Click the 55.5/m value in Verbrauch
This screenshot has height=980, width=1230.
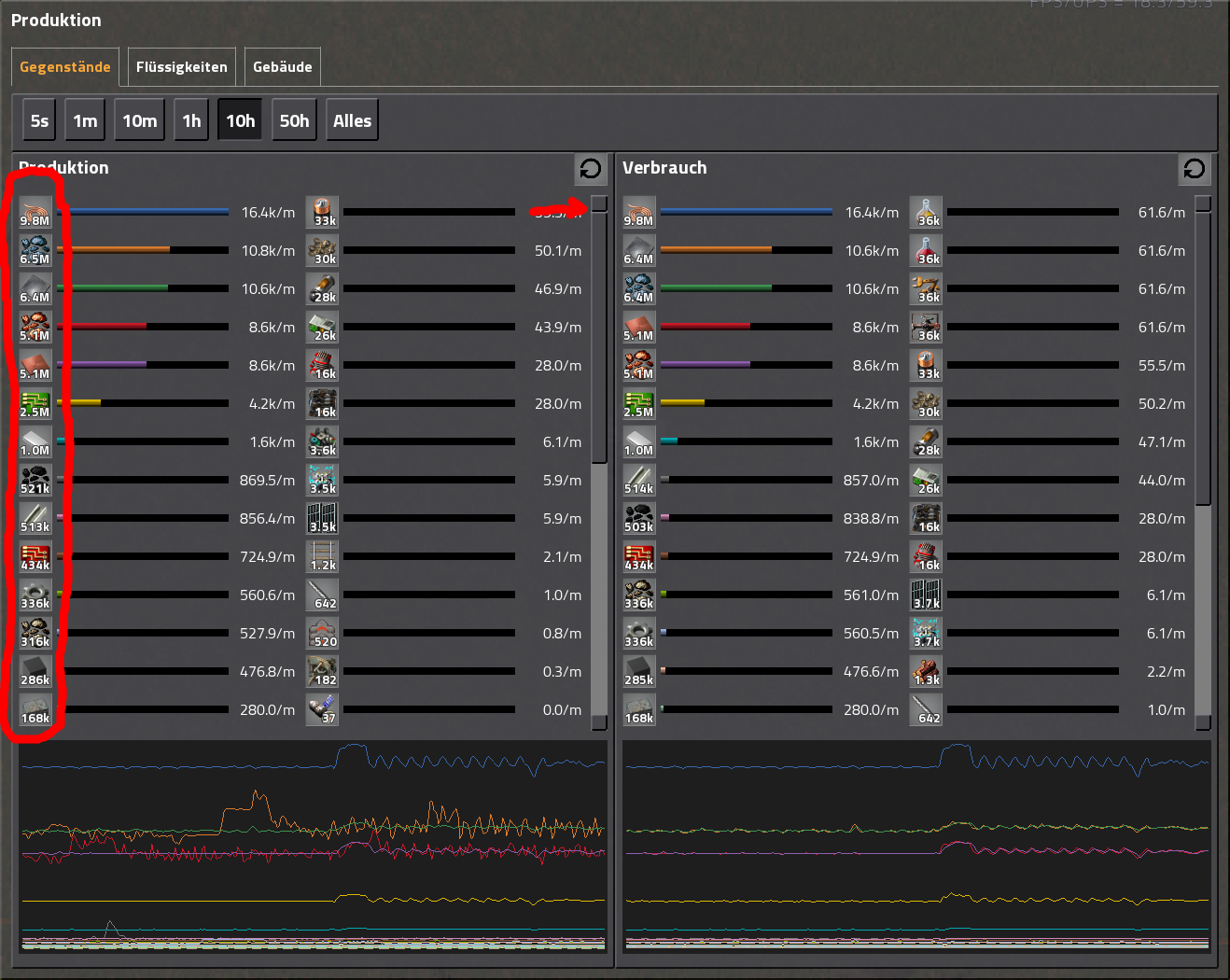(x=1162, y=365)
